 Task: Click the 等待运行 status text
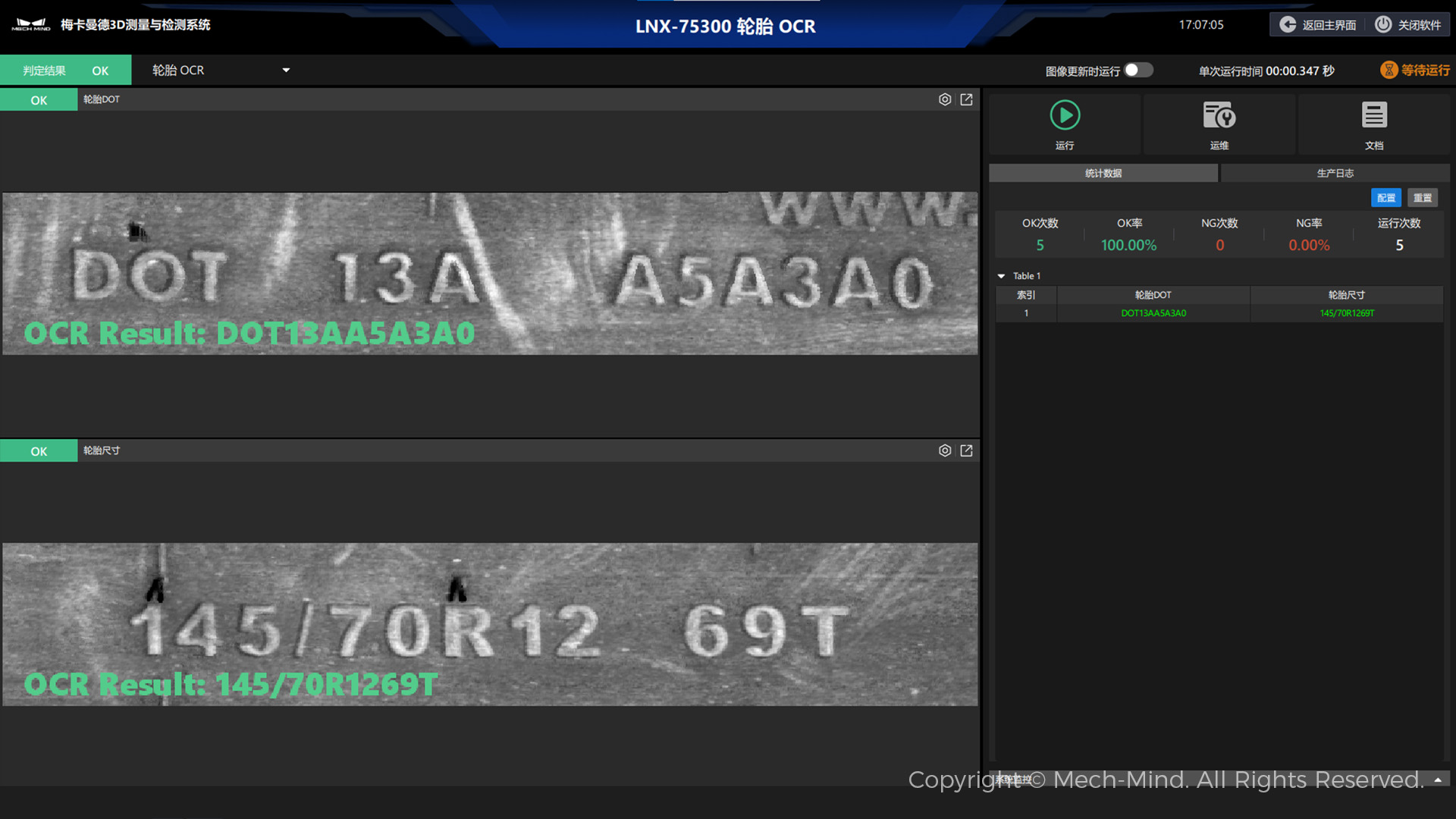click(x=1426, y=70)
